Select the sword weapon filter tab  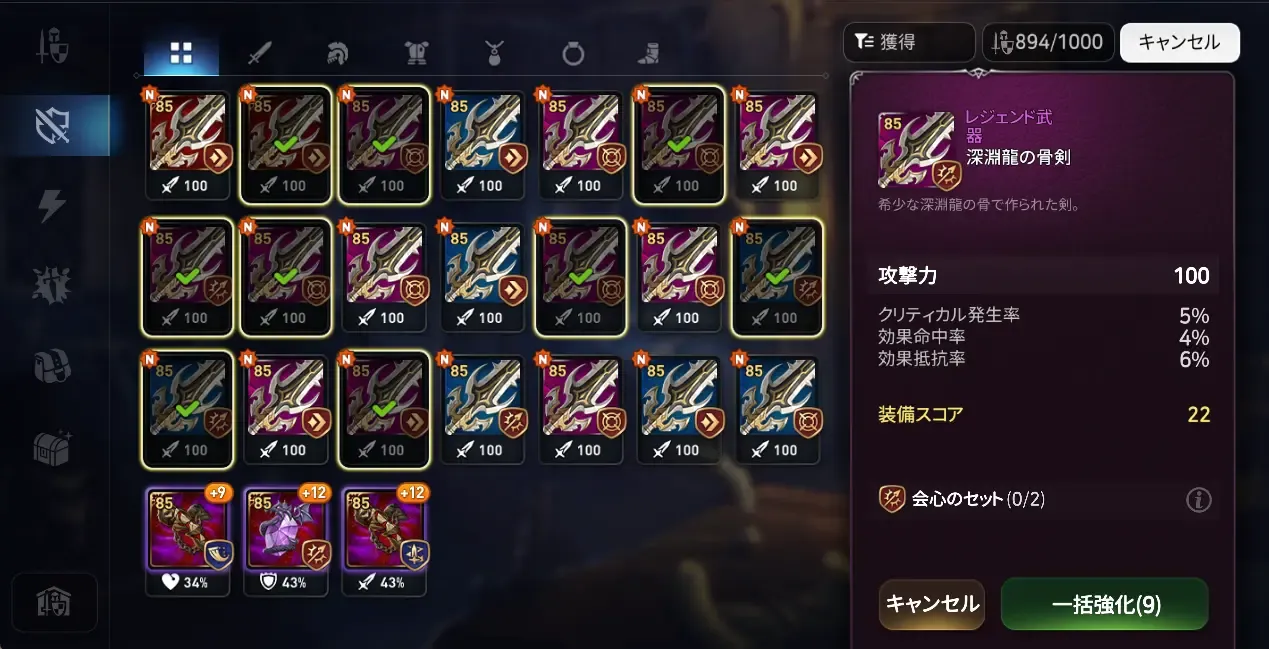pos(260,54)
